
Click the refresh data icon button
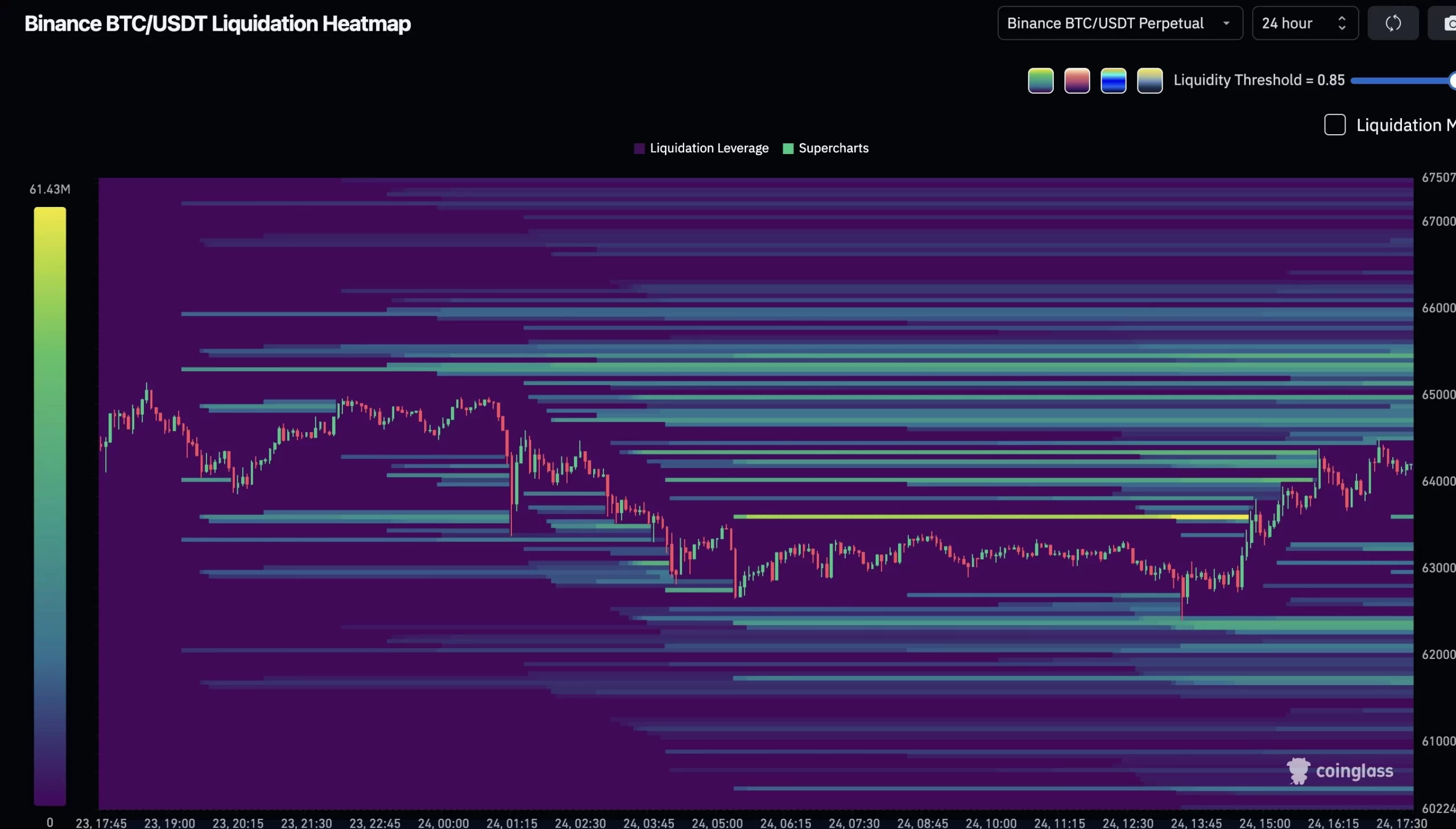point(1393,23)
